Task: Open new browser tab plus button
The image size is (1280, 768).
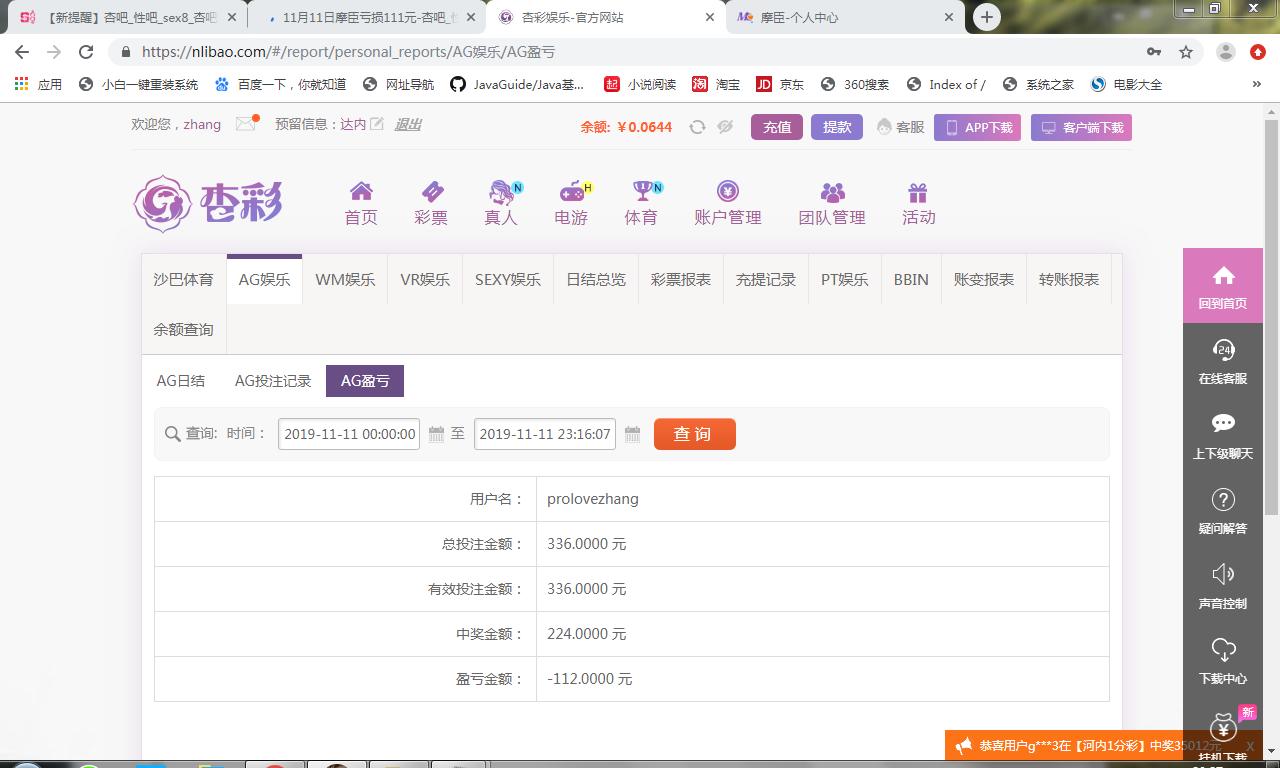Action: [x=987, y=17]
